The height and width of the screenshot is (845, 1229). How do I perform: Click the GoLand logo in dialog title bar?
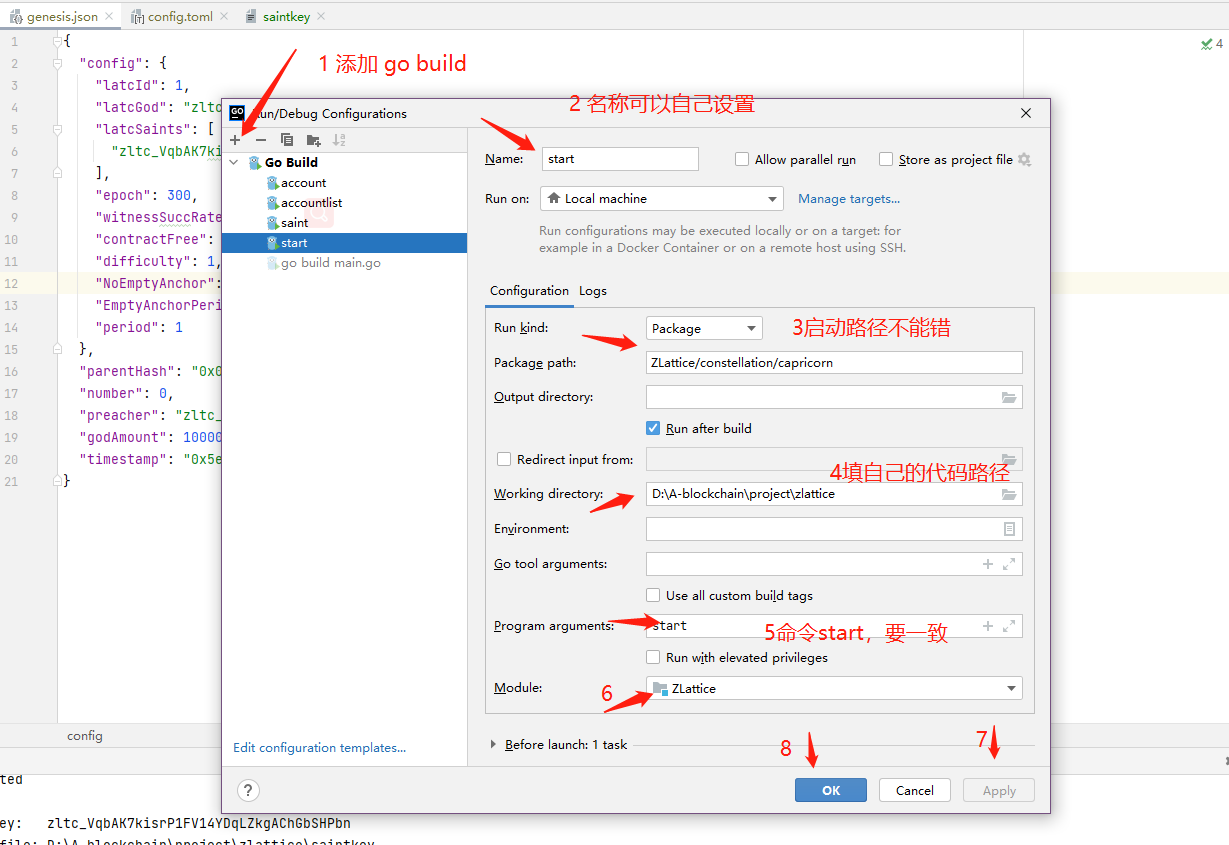237,113
